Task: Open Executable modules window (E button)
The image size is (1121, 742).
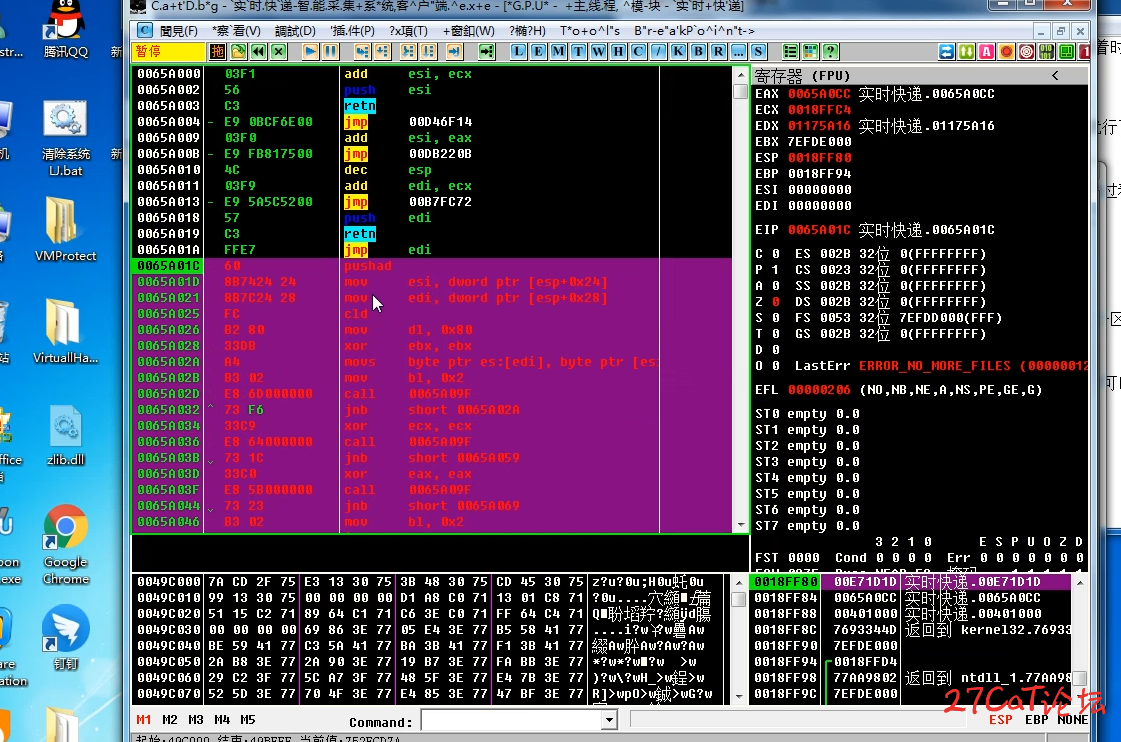Action: click(538, 51)
